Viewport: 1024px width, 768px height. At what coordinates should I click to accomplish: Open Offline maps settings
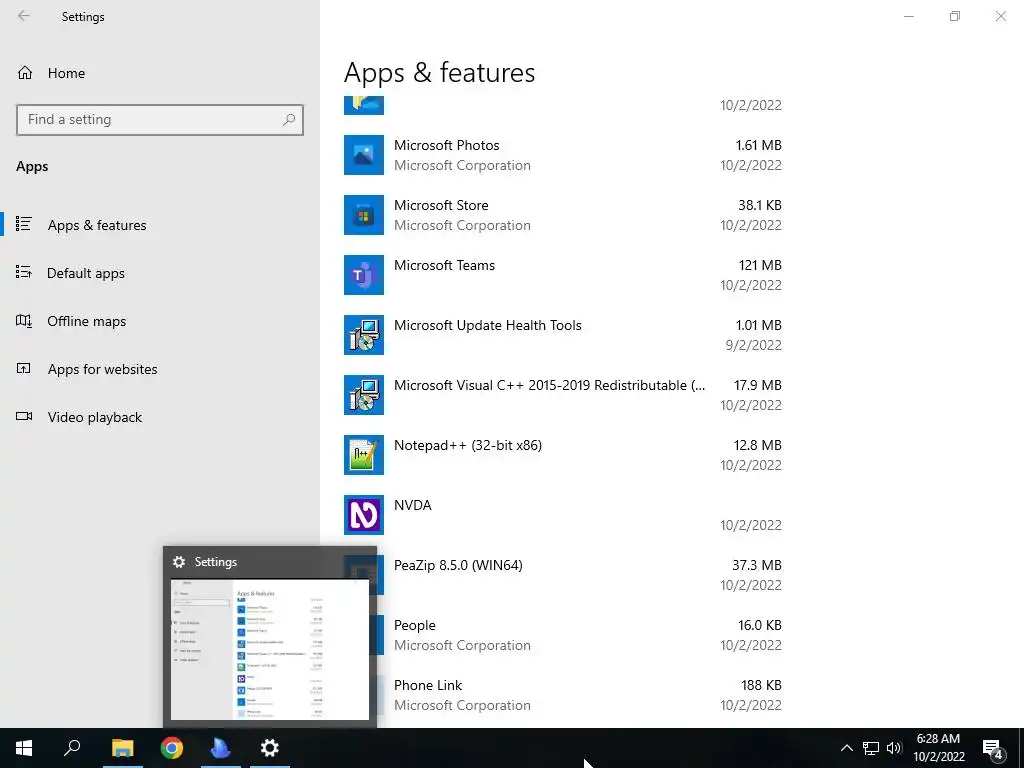click(x=160, y=321)
